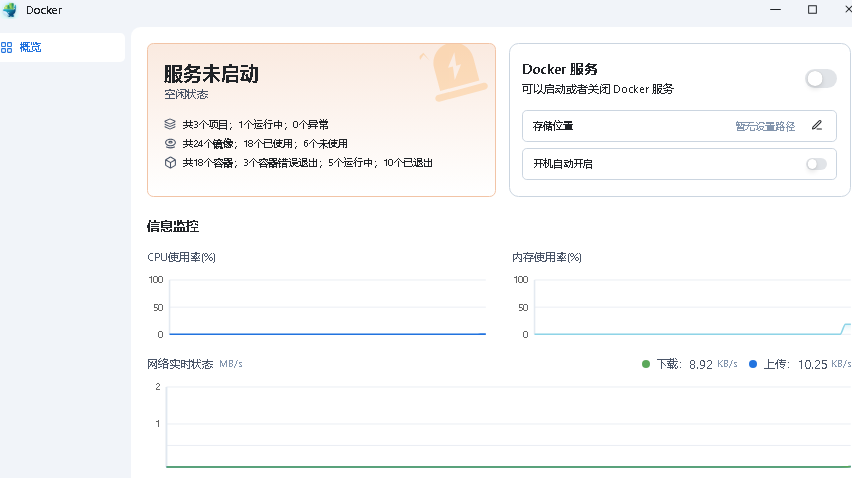Select the 概览 sidebar tab label

[30, 47]
